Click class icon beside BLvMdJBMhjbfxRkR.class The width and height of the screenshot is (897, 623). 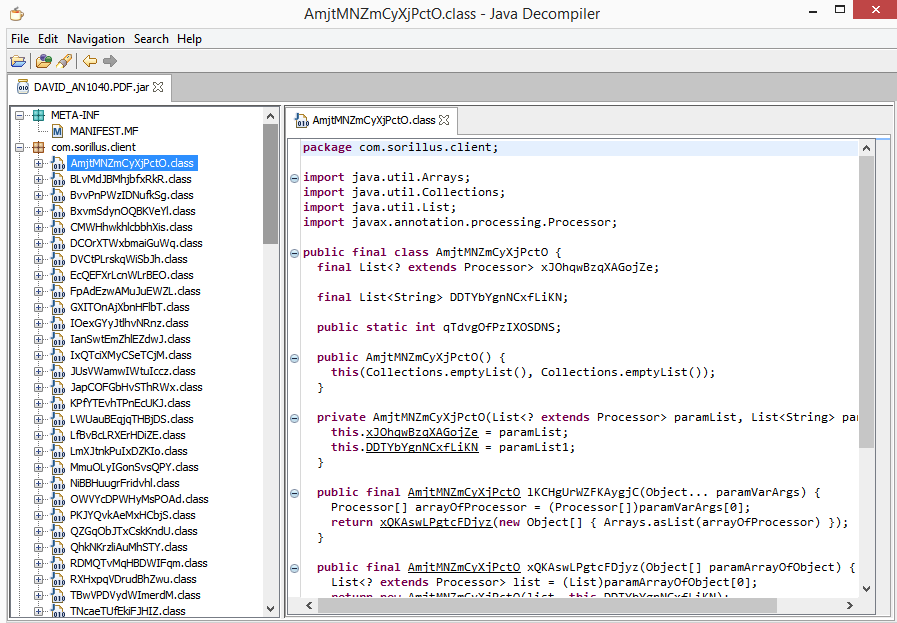point(58,179)
